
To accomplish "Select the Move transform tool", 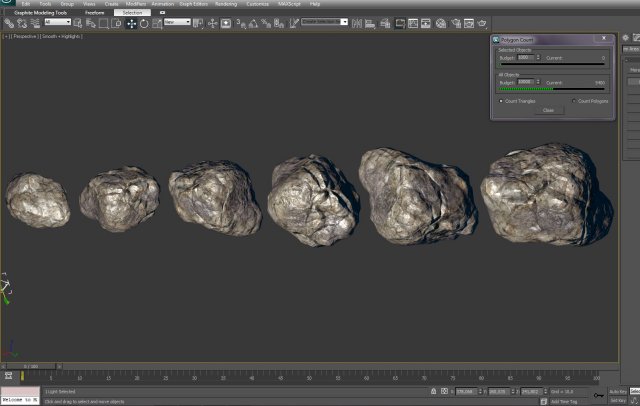I will coord(132,22).
